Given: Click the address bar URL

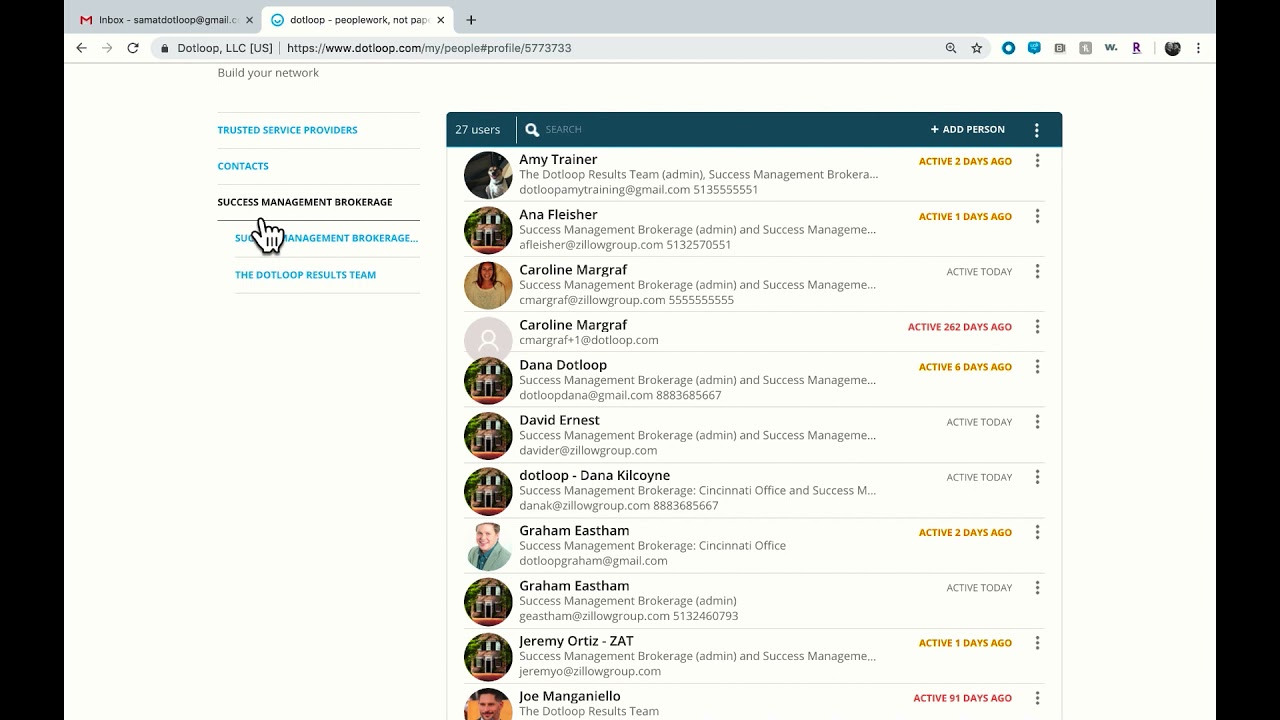Looking at the screenshot, I should (429, 48).
